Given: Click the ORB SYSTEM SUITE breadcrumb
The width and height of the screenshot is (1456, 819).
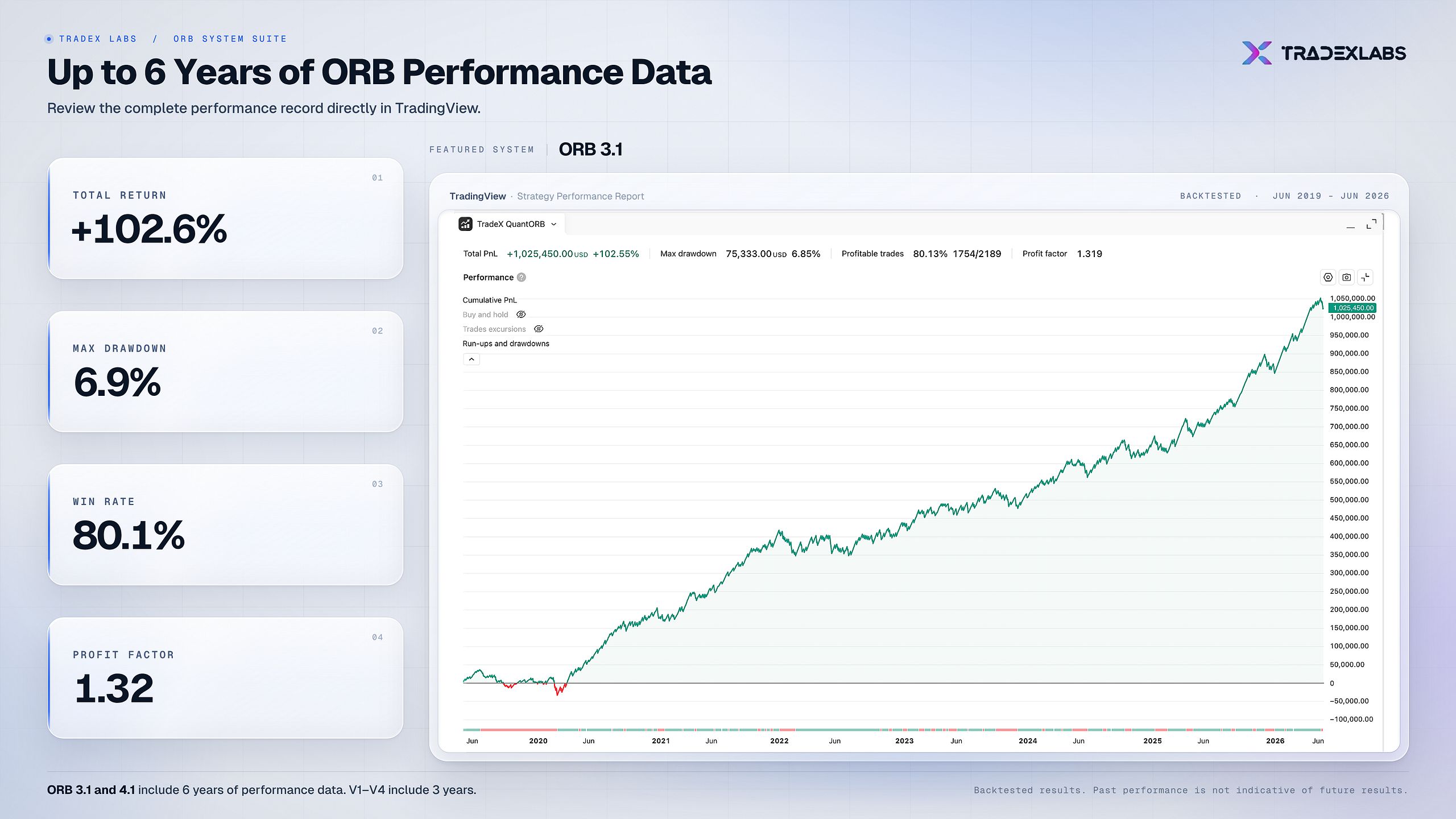Looking at the screenshot, I should [x=230, y=39].
